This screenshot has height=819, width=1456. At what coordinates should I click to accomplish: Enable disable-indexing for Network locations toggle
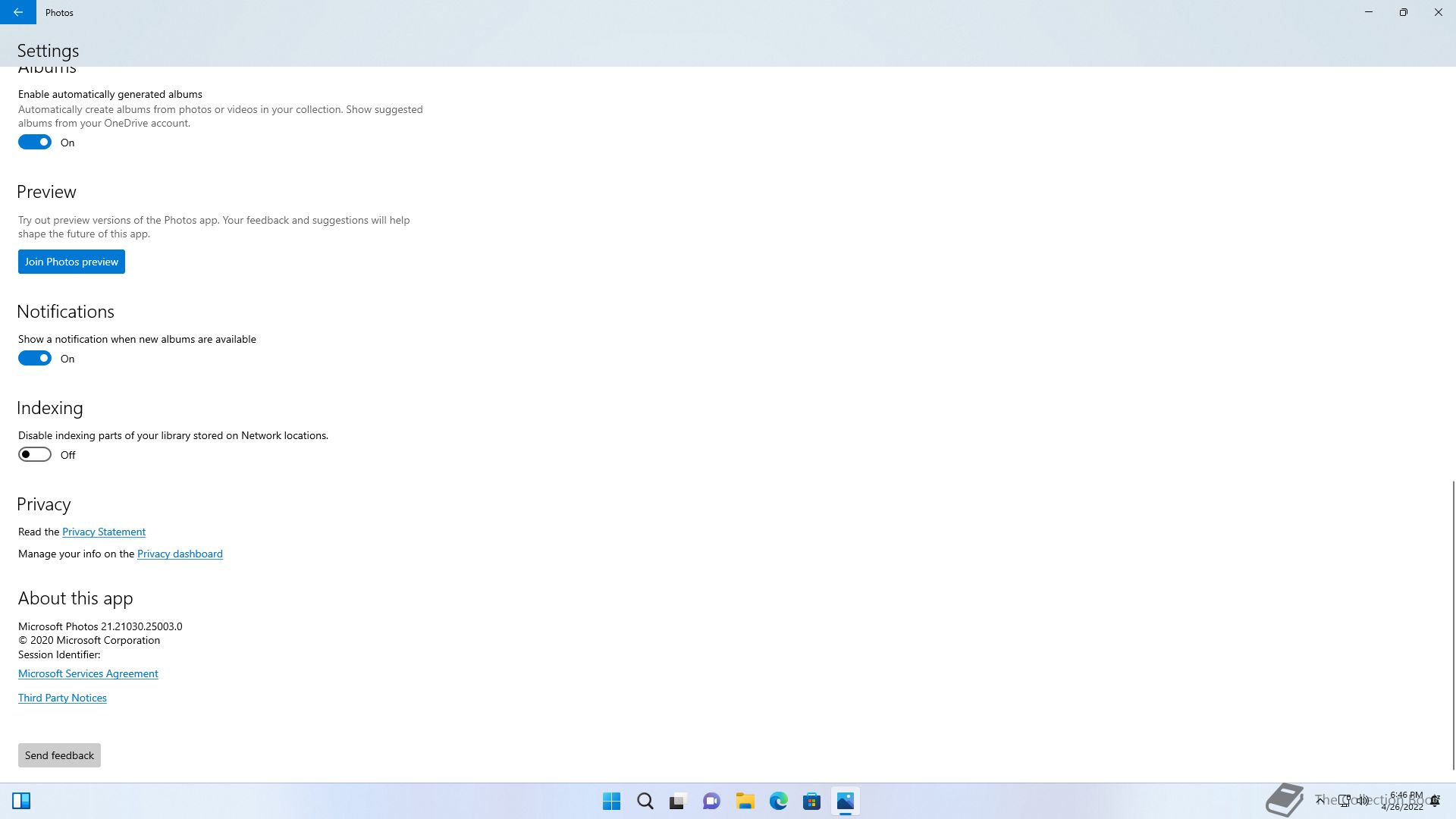35,454
